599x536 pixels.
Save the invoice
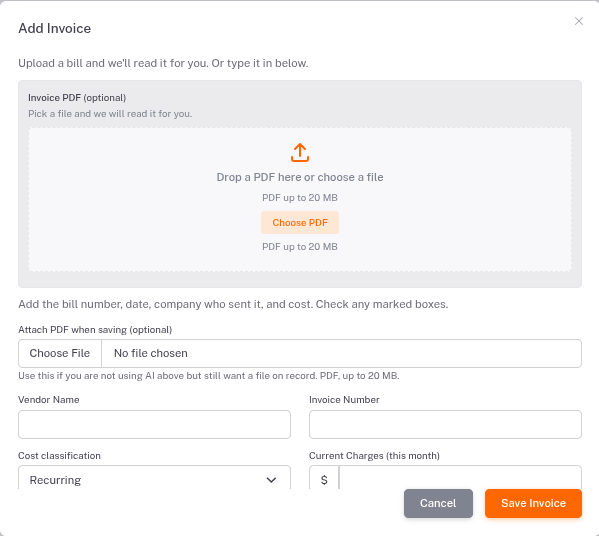533,503
